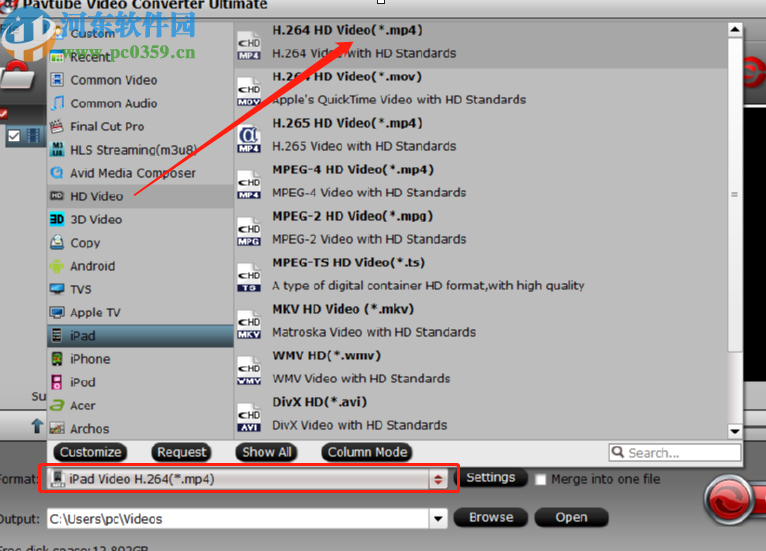Choose the iPhone category
Viewport: 766px width, 551px height.
(x=140, y=359)
